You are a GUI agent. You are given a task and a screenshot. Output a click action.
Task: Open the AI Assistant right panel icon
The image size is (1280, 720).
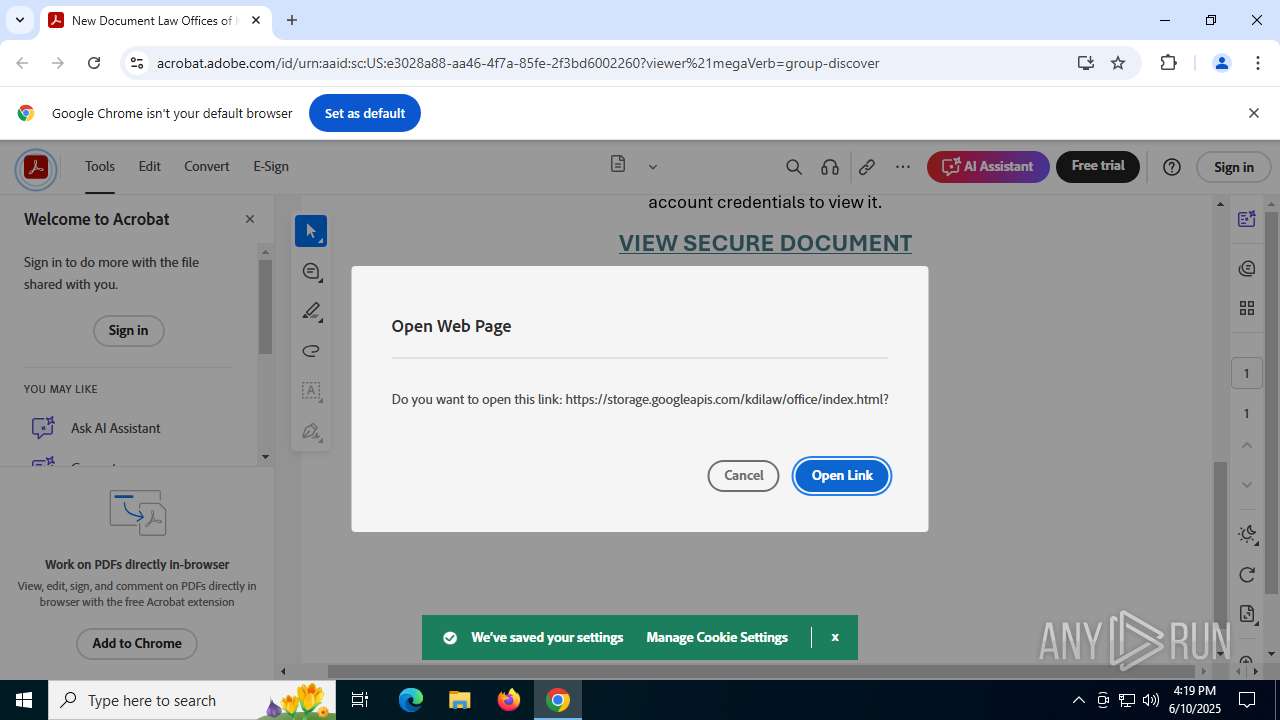[1246, 219]
